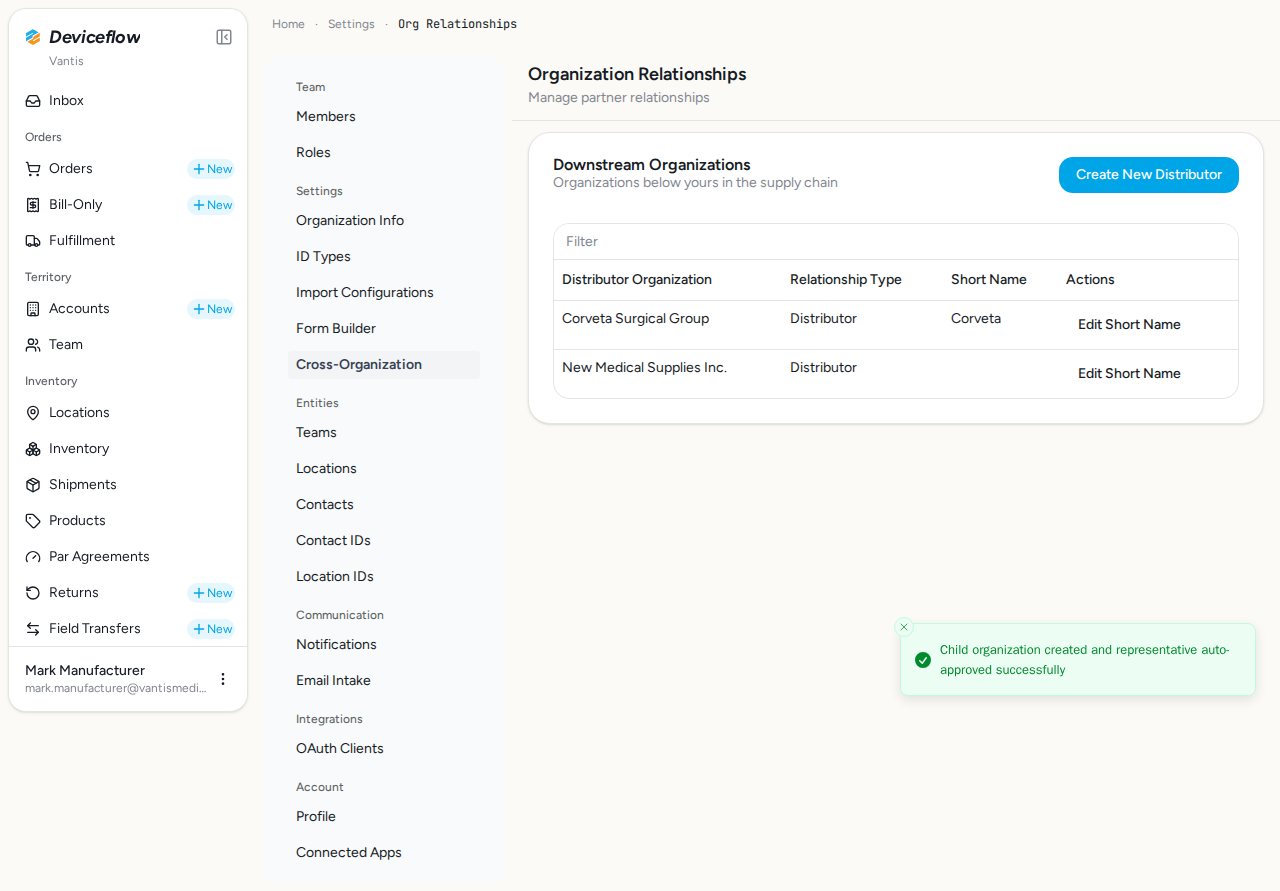Open Members settings page

pyautogui.click(x=384, y=117)
